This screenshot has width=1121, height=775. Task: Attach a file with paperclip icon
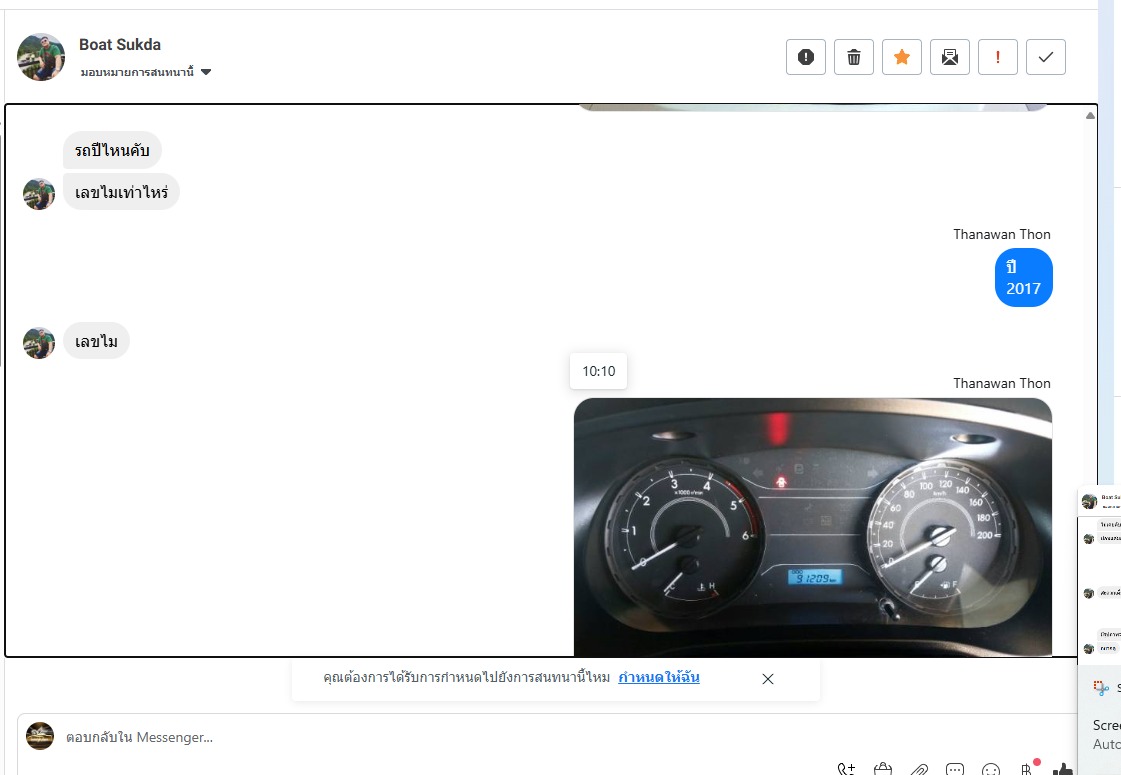(x=919, y=769)
